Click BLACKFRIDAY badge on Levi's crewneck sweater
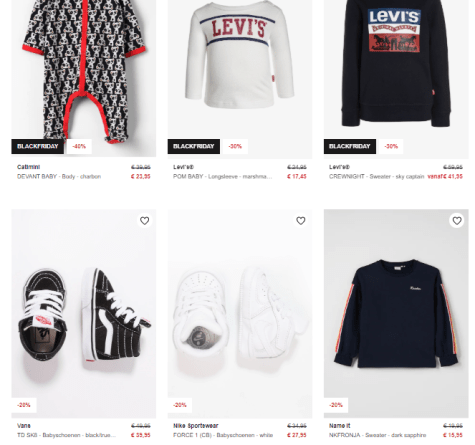475x445 pixels. point(350,146)
